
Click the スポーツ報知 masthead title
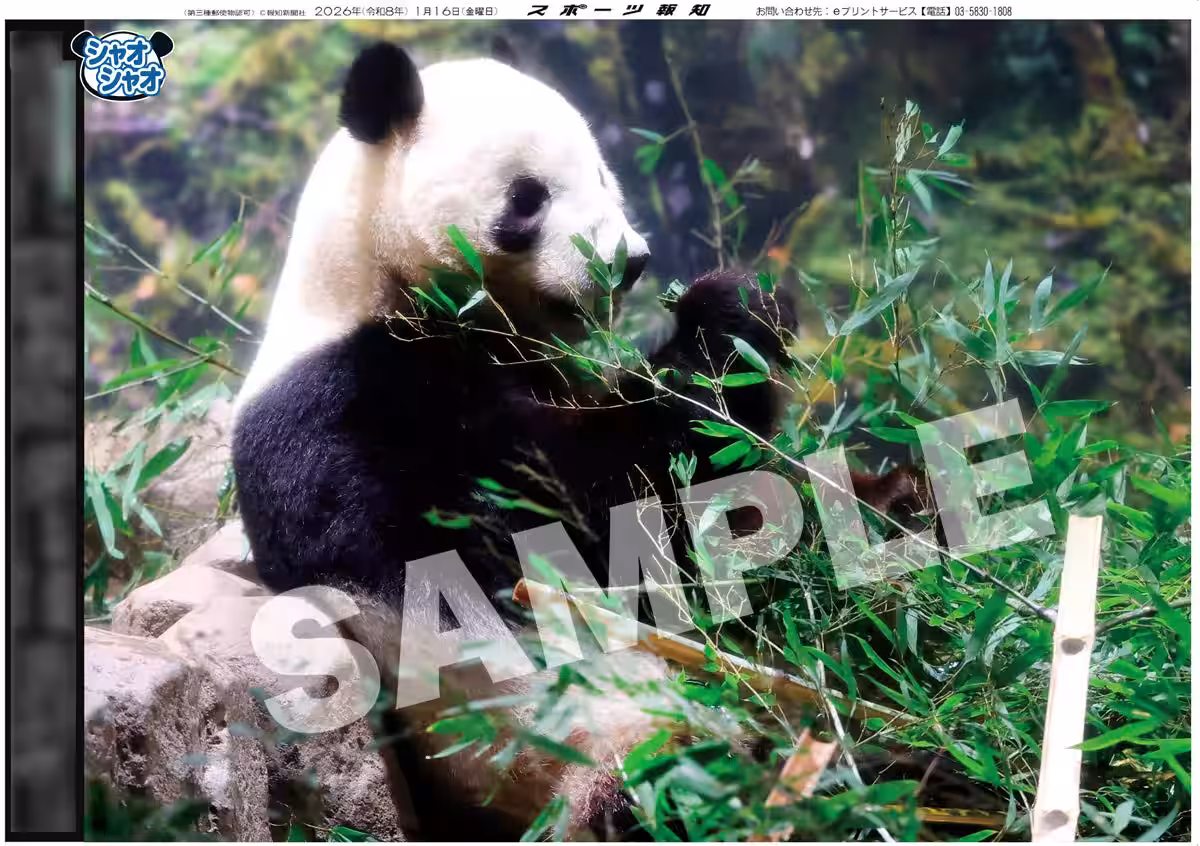point(619,11)
